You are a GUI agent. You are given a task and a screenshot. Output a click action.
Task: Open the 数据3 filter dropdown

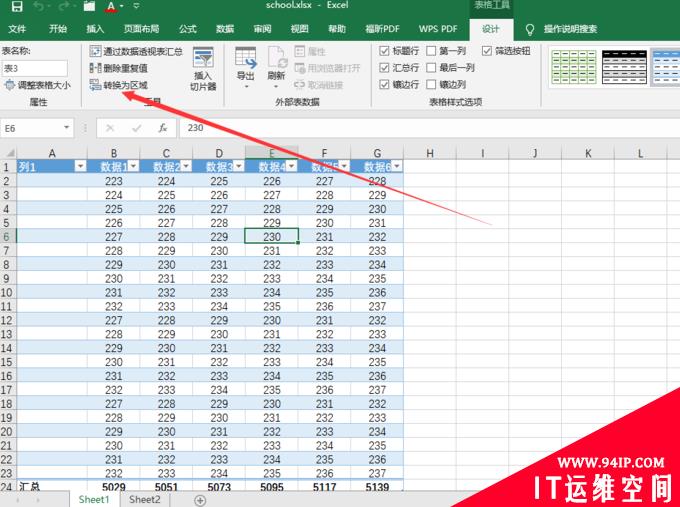point(239,166)
